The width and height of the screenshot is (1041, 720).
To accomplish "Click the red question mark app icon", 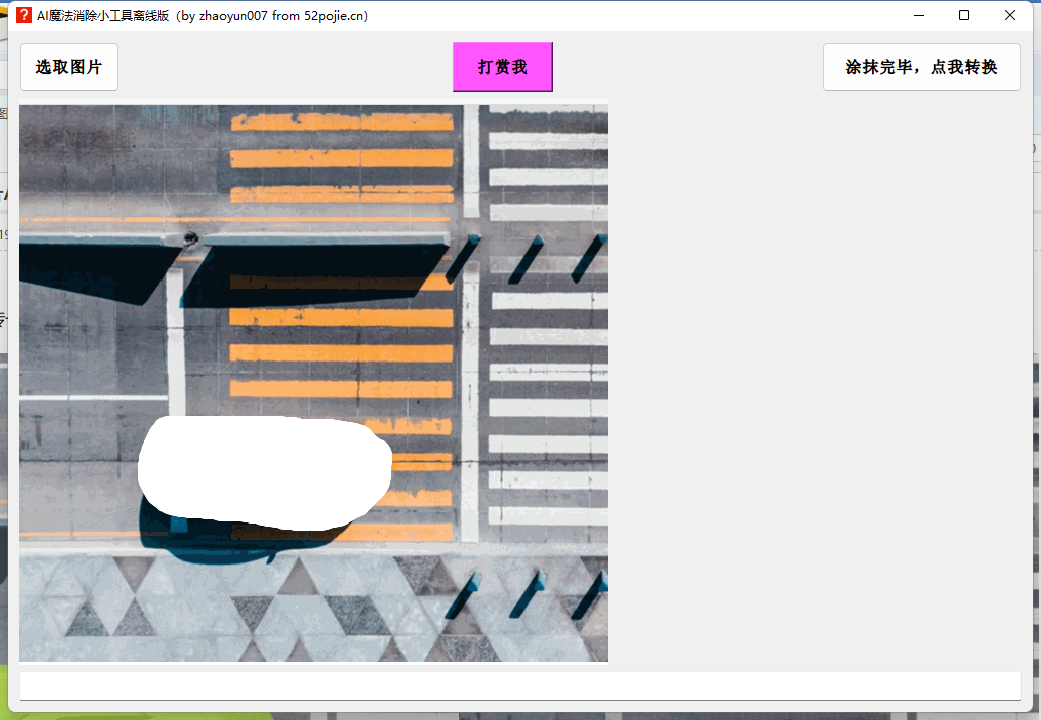I will click(x=24, y=15).
